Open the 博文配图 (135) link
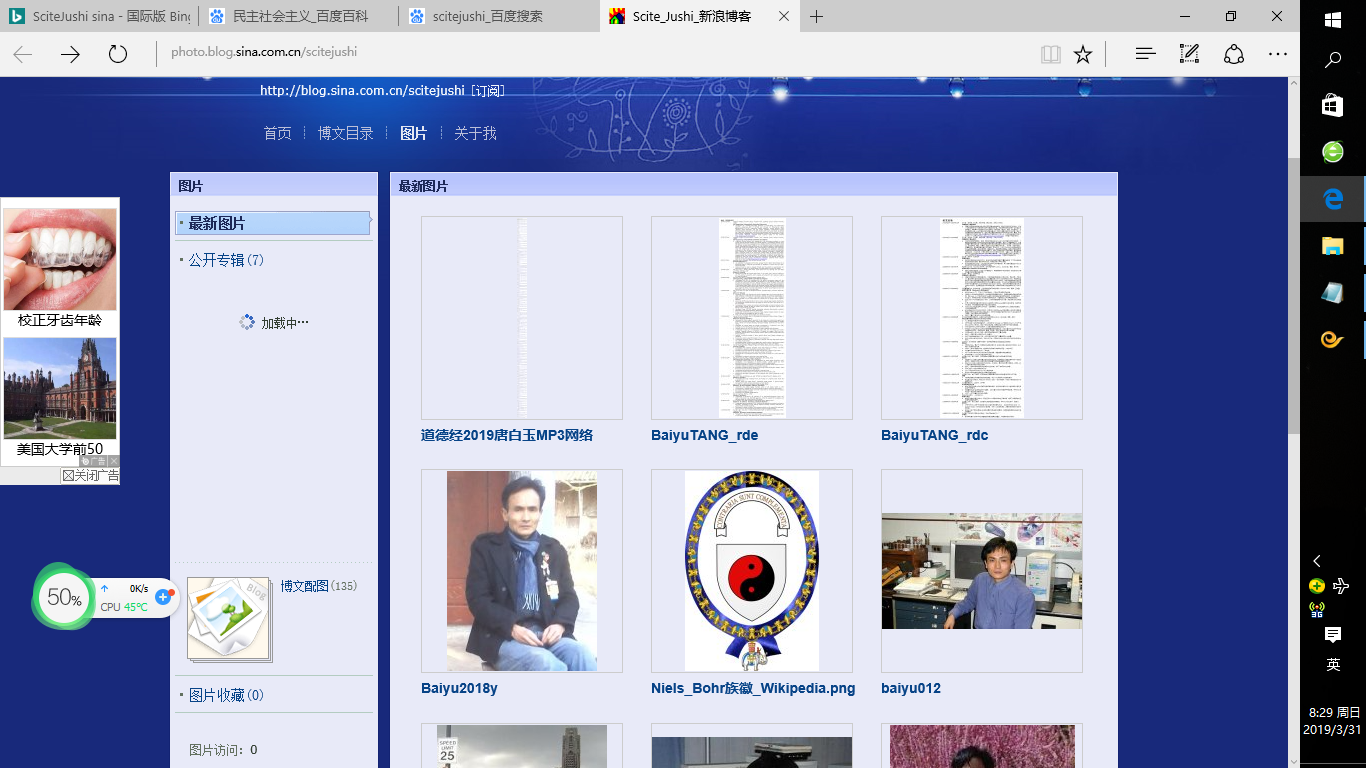The image size is (1366, 768). coord(304,586)
